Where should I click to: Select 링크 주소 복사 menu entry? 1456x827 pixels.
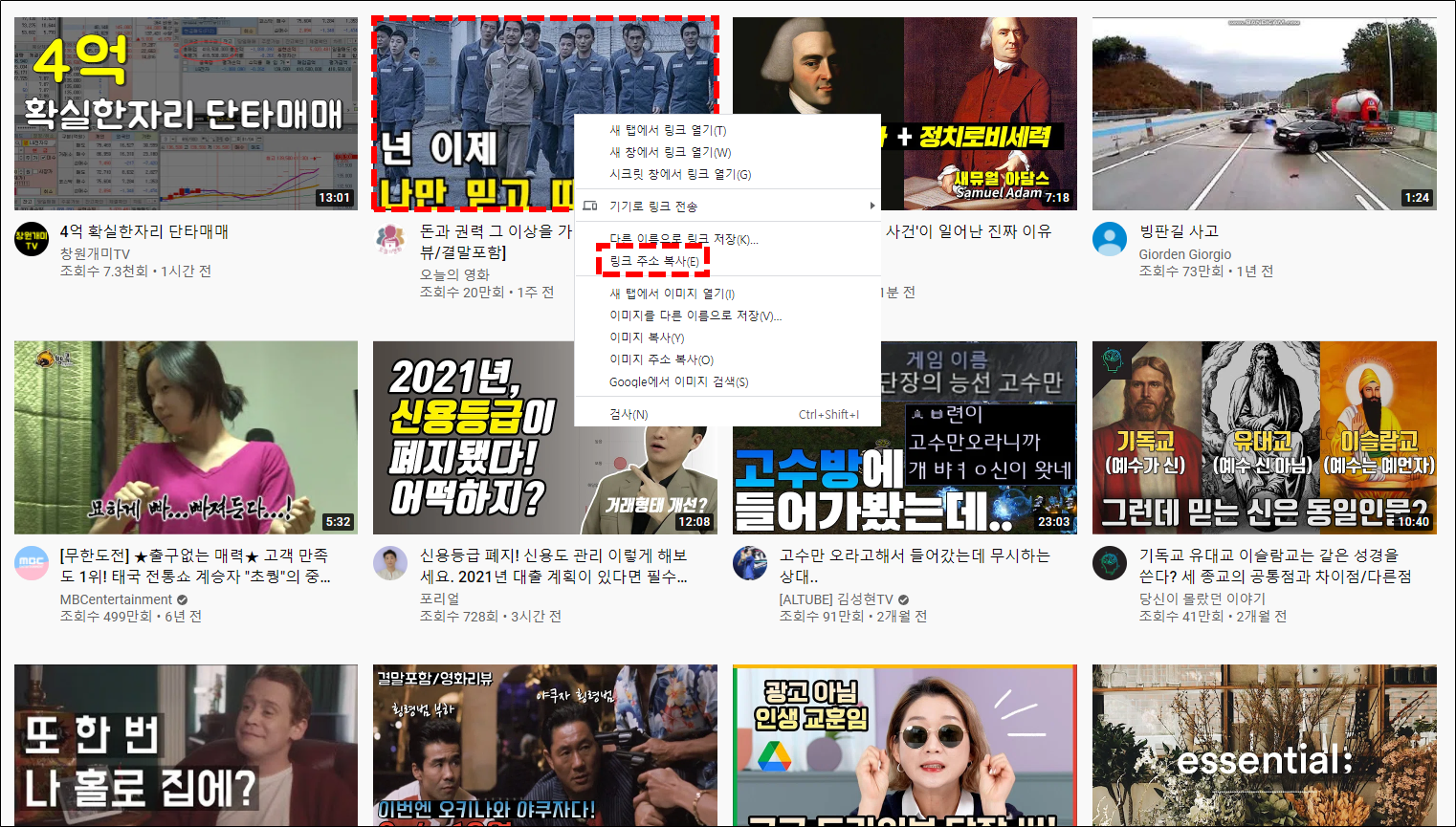pyautogui.click(x=727, y=261)
